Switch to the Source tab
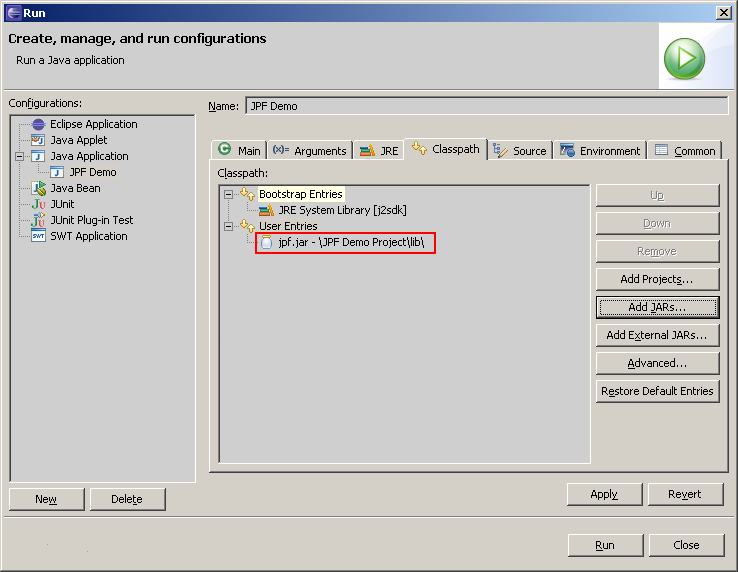The image size is (738, 572). point(520,151)
